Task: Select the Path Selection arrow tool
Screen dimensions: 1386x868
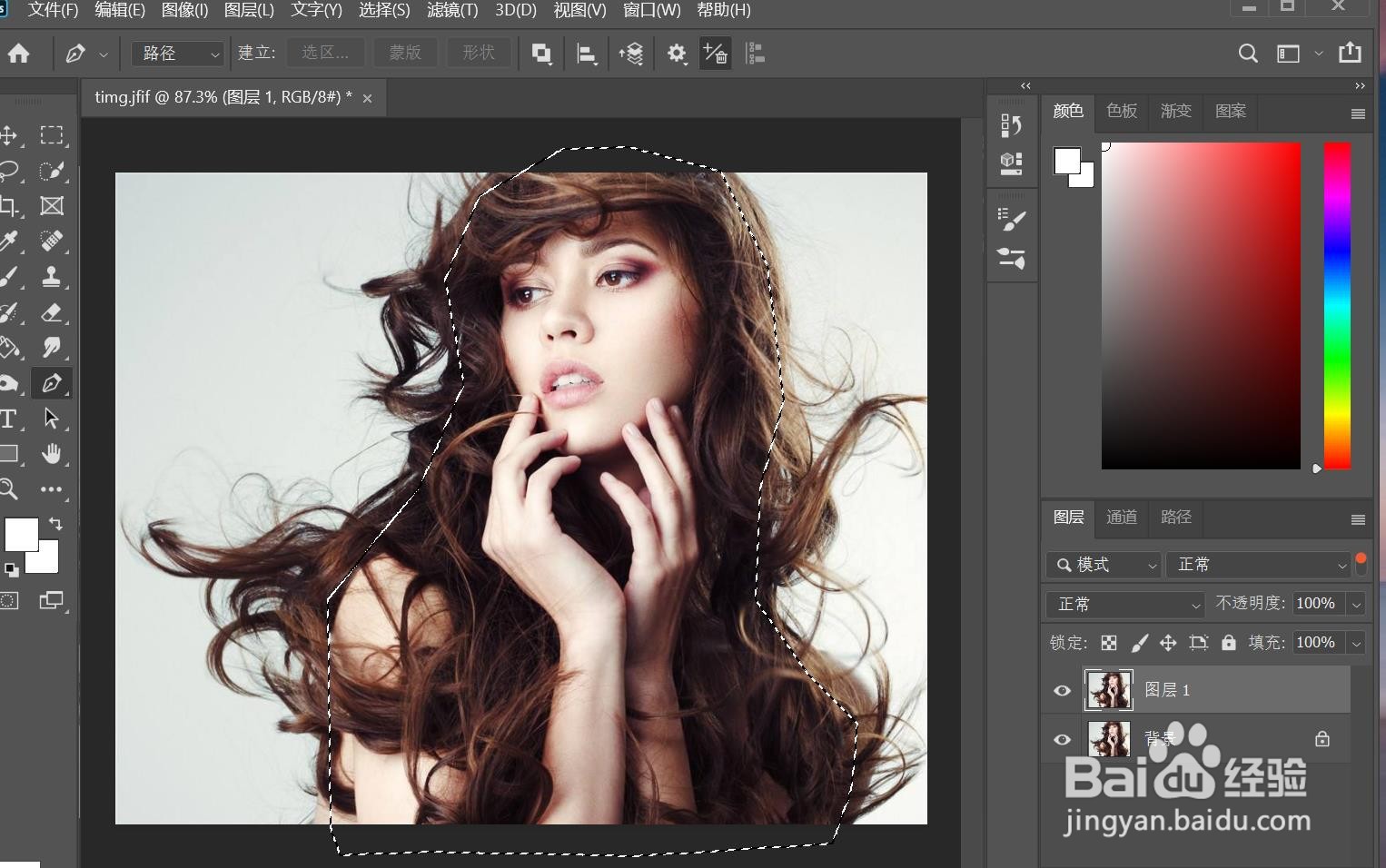Action: click(52, 419)
